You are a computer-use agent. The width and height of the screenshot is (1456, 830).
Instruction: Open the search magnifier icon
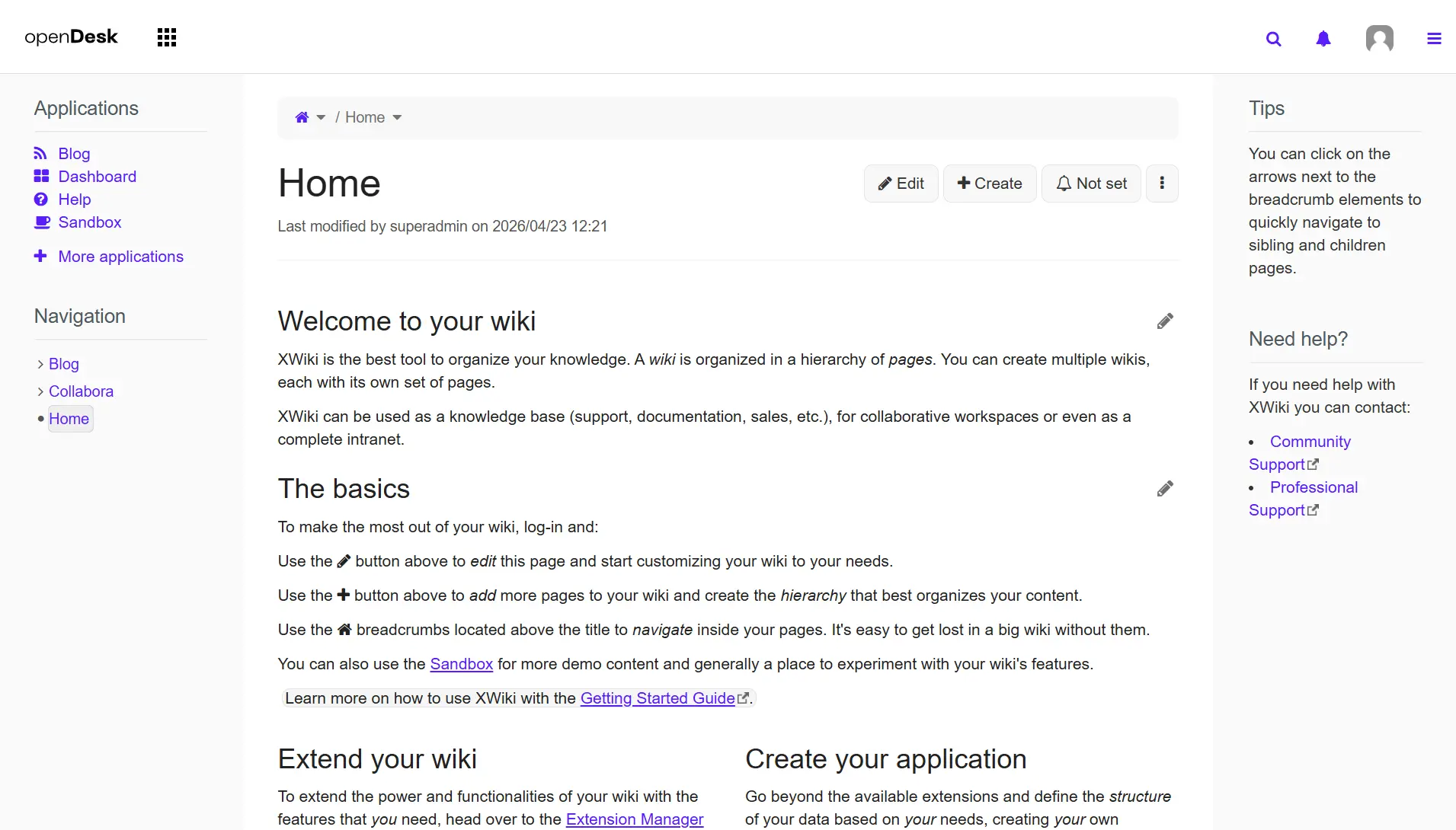click(x=1273, y=39)
